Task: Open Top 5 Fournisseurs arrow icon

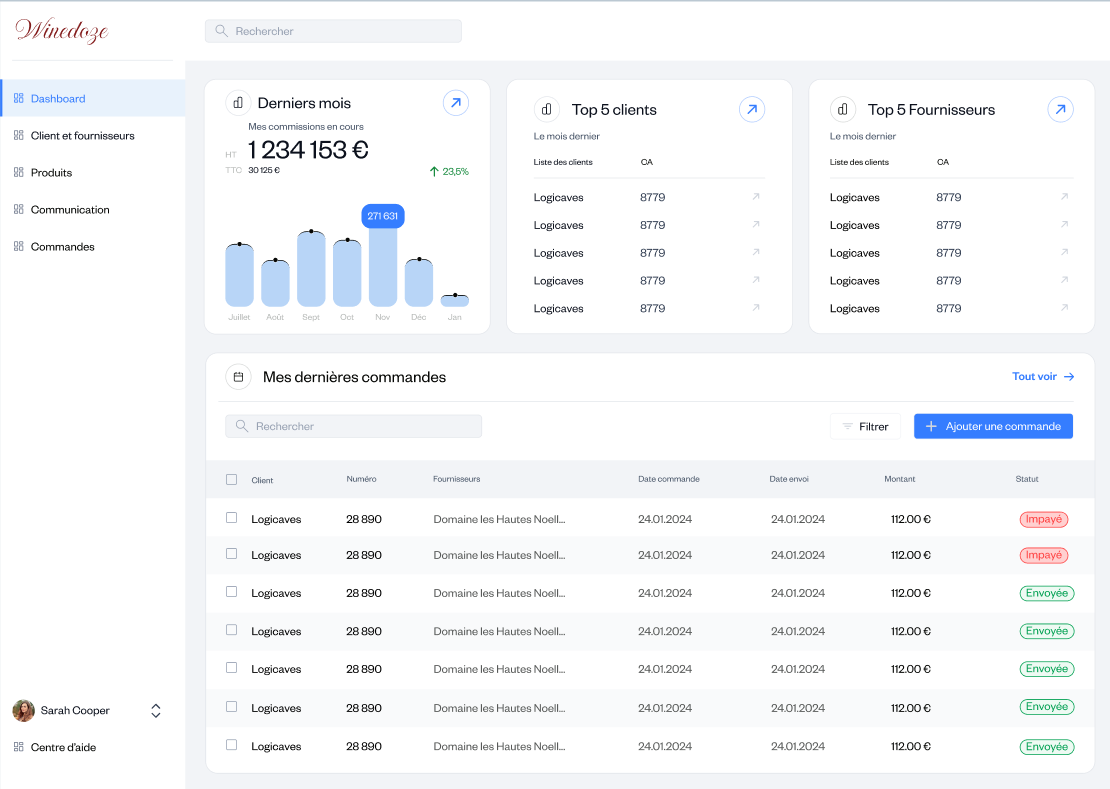Action: point(1060,110)
